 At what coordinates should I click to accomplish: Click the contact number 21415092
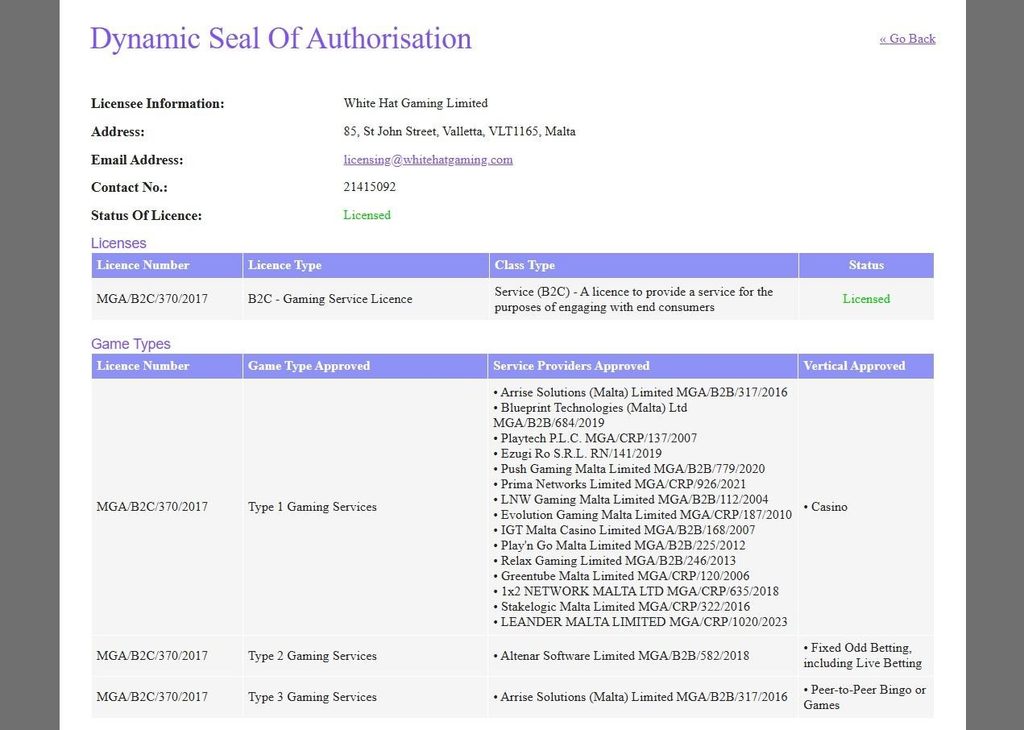(370, 187)
